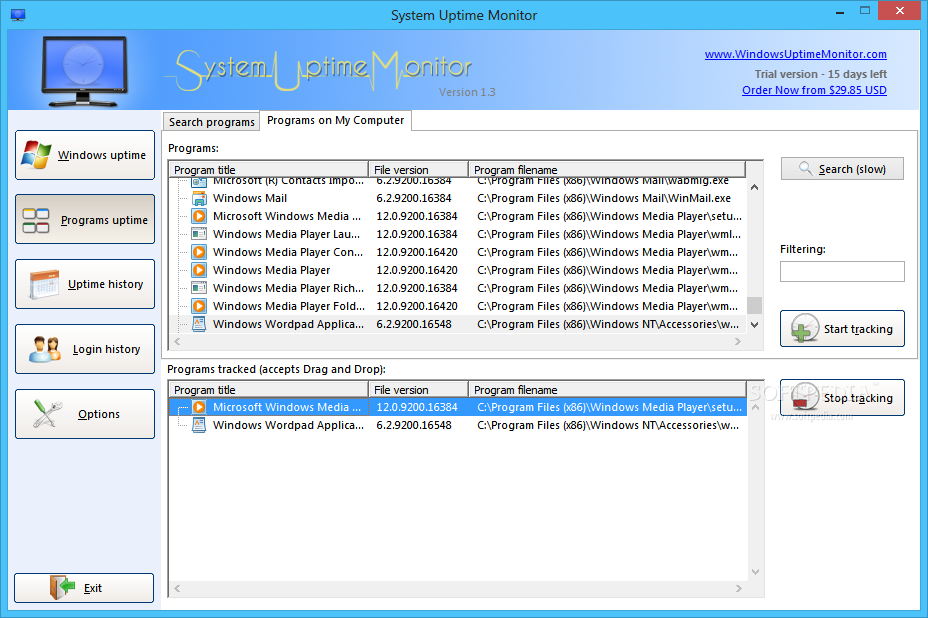This screenshot has width=928, height=618.
Task: Sort Programs list by Program filename header
Action: pyautogui.click(x=607, y=169)
